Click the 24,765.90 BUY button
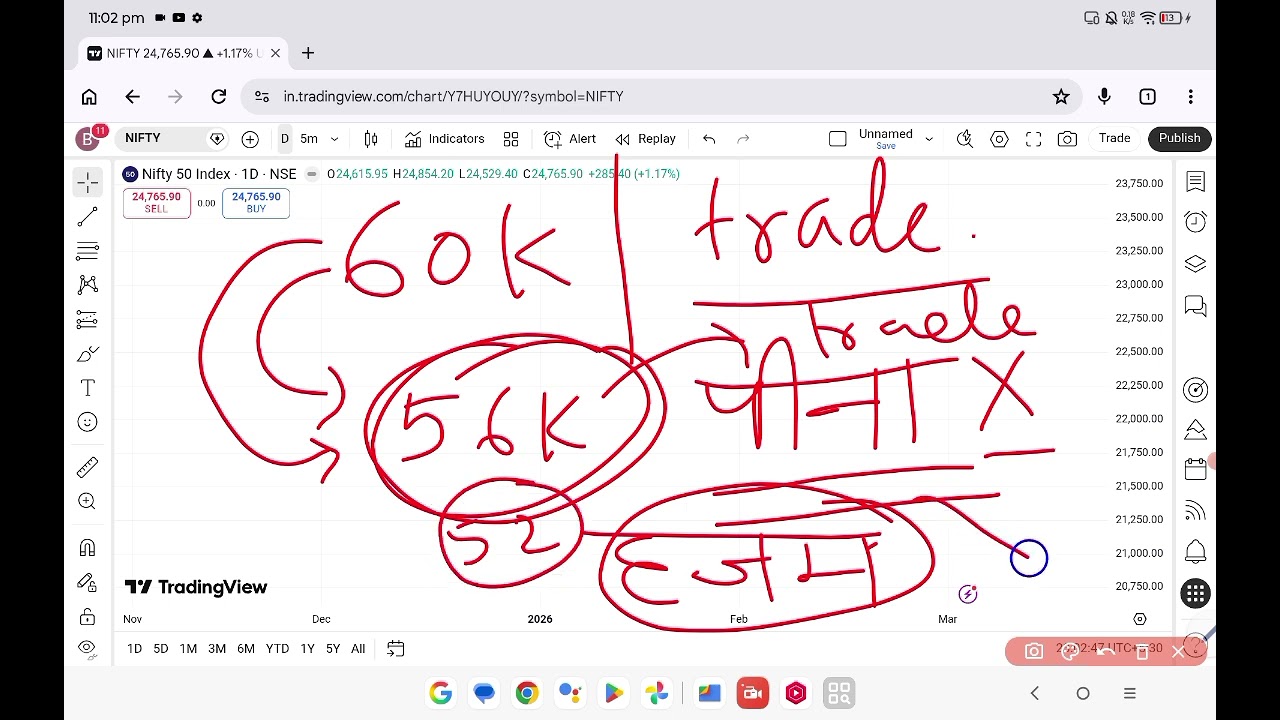The image size is (1280, 720). (256, 203)
